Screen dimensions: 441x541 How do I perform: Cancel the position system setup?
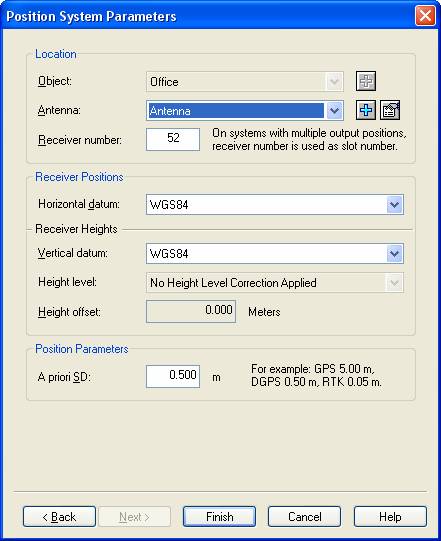[304, 517]
